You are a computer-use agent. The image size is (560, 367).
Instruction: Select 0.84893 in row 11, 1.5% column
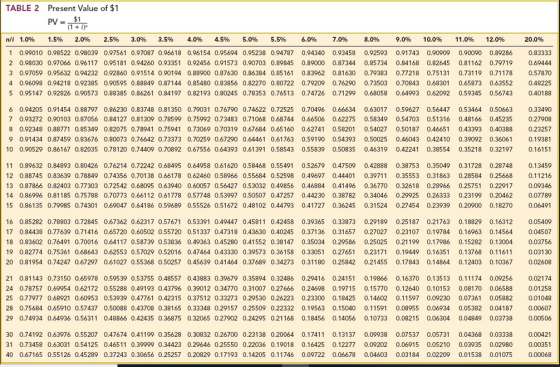tap(59, 166)
